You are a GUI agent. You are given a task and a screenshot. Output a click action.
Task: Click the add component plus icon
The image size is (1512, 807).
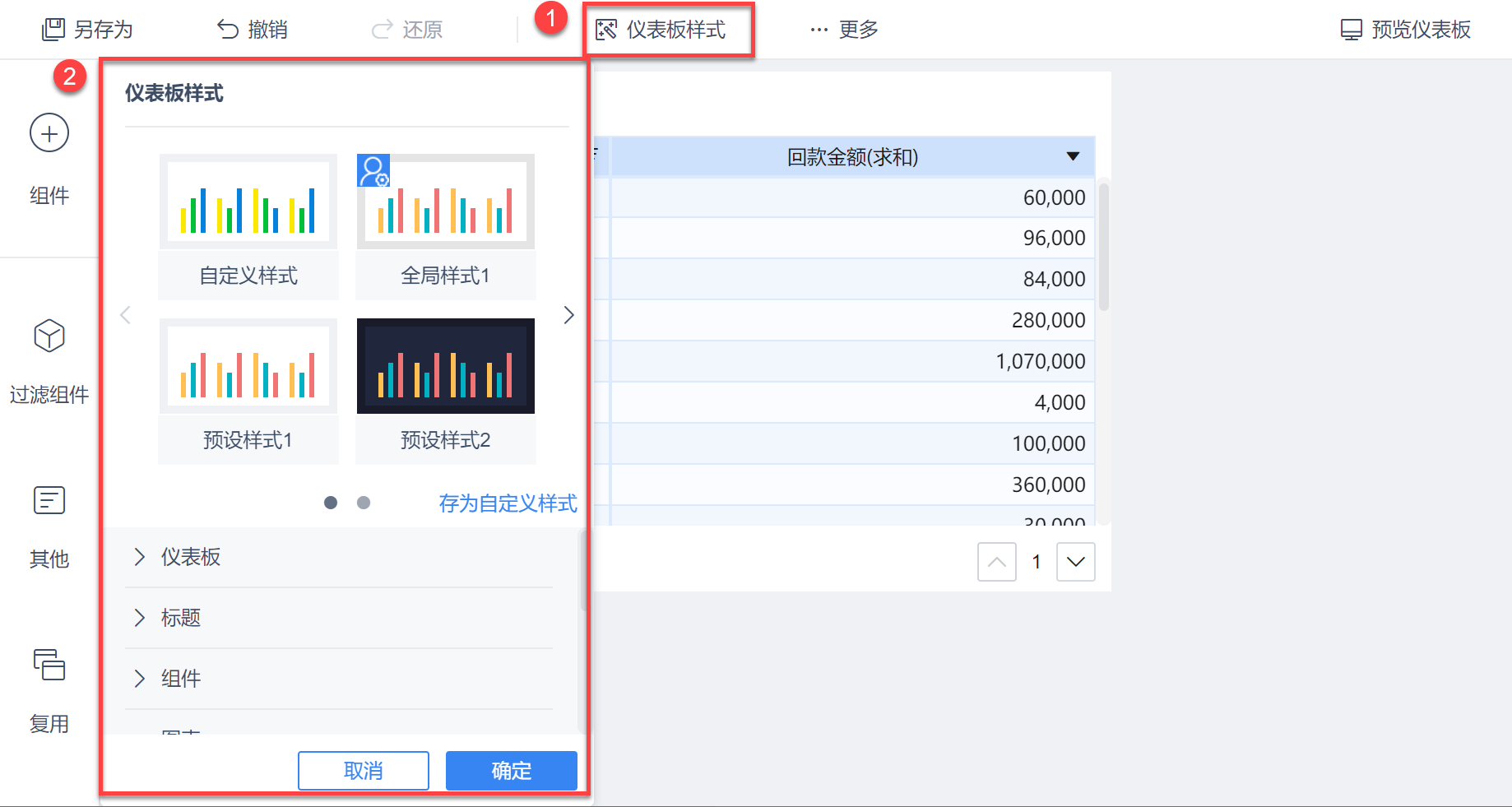pos(49,133)
